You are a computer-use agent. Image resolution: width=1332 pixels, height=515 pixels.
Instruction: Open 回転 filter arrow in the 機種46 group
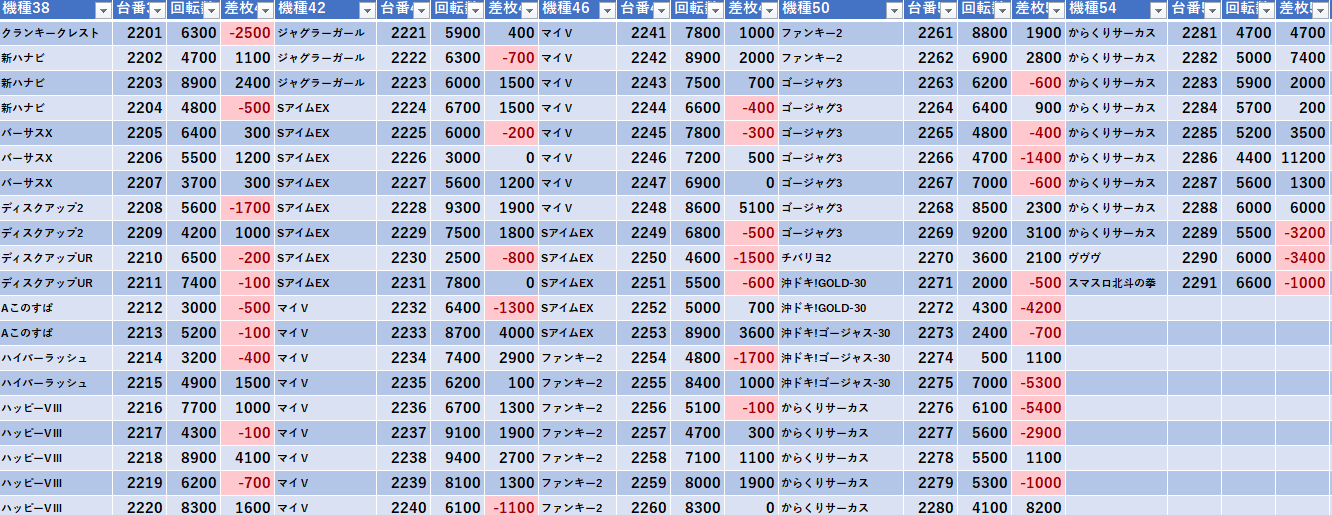tap(714, 10)
